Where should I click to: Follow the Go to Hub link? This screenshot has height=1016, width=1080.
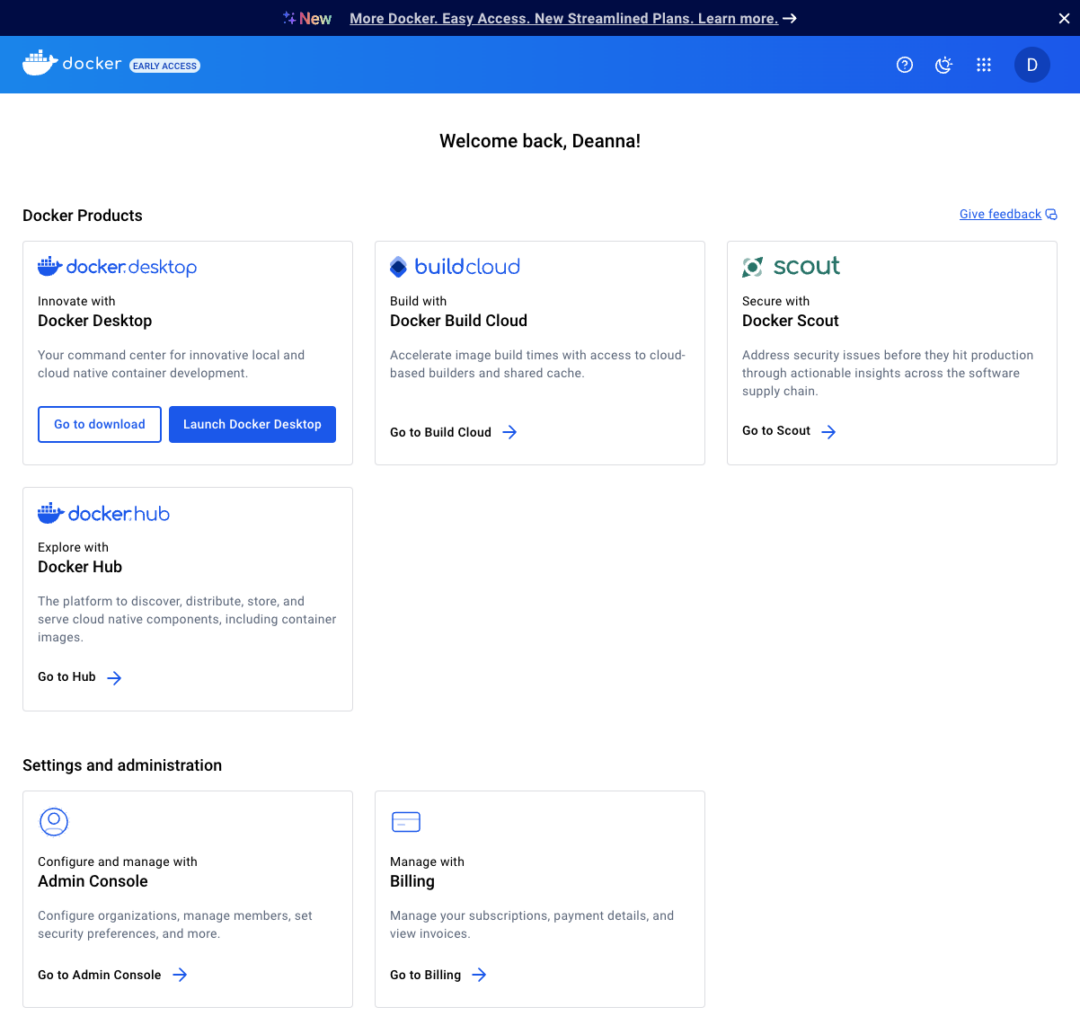pos(67,676)
